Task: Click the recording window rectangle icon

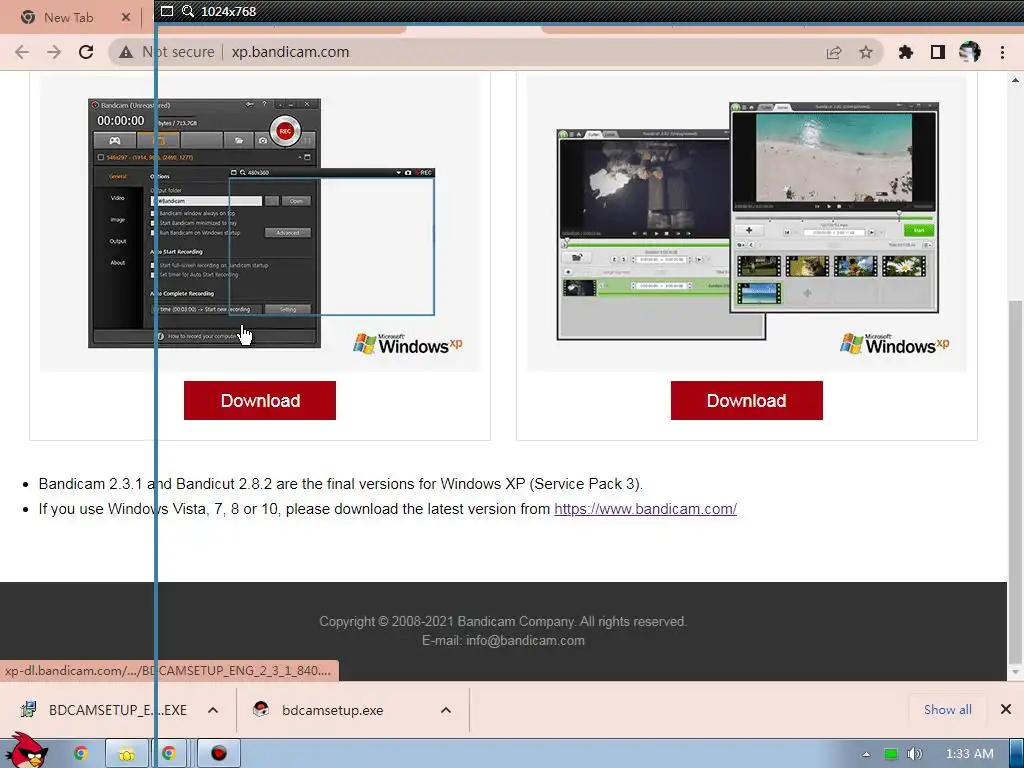Action: pos(167,11)
